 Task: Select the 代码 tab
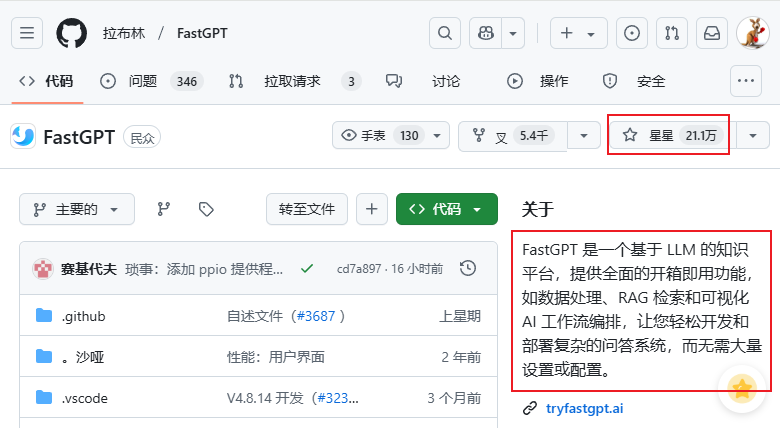(x=47, y=81)
